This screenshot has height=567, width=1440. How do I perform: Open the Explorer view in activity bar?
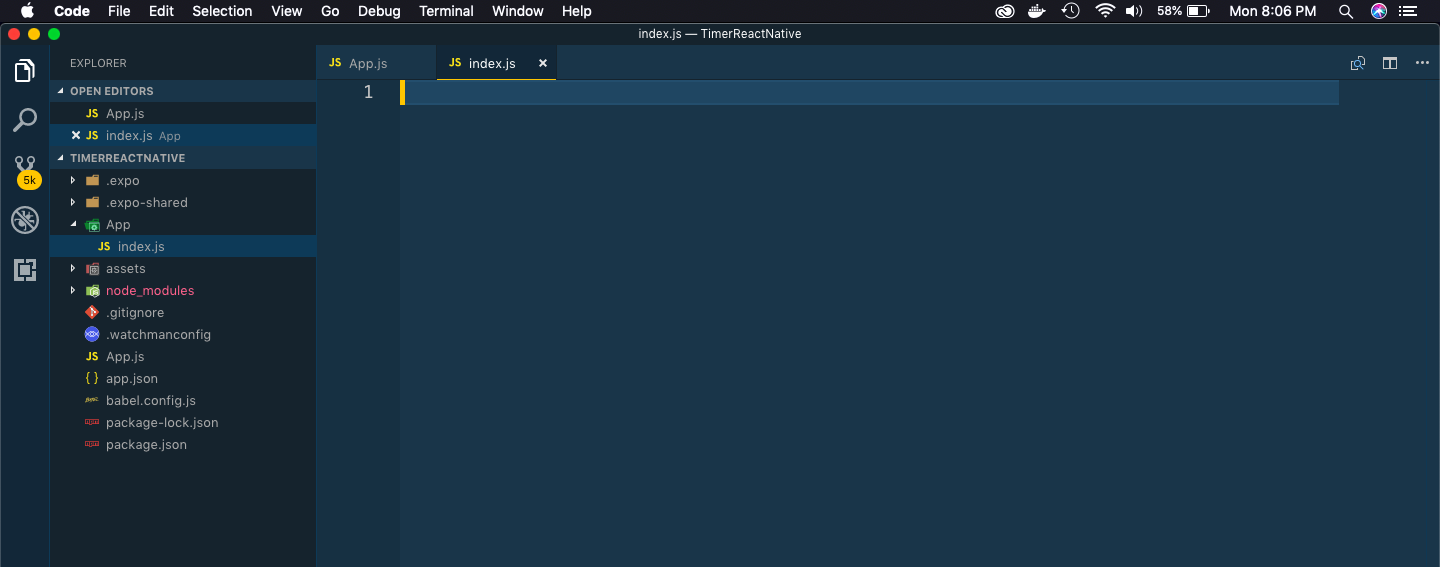click(25, 71)
